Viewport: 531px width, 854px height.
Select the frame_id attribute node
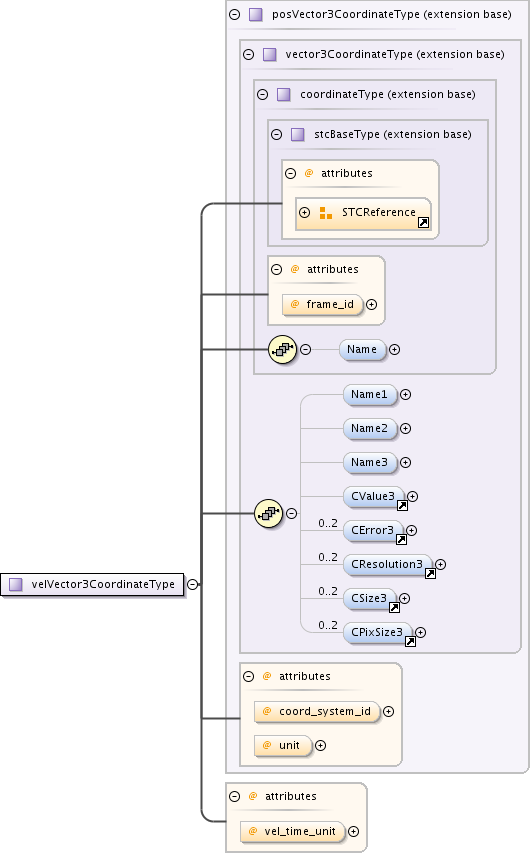click(322, 304)
